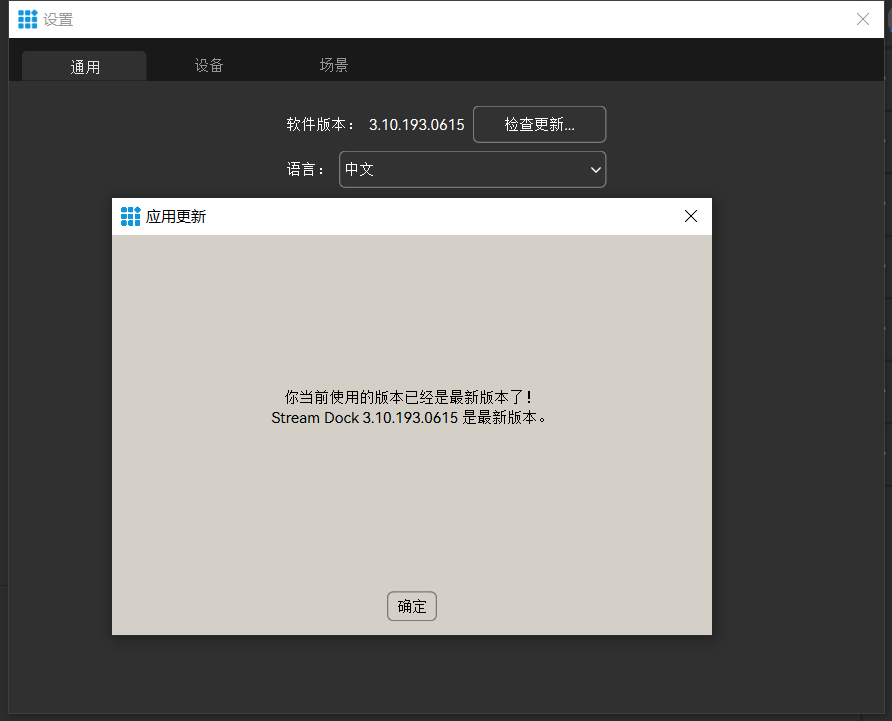Open the 语言 dropdown showing 中文
Image resolution: width=892 pixels, height=721 pixels.
tap(472, 169)
